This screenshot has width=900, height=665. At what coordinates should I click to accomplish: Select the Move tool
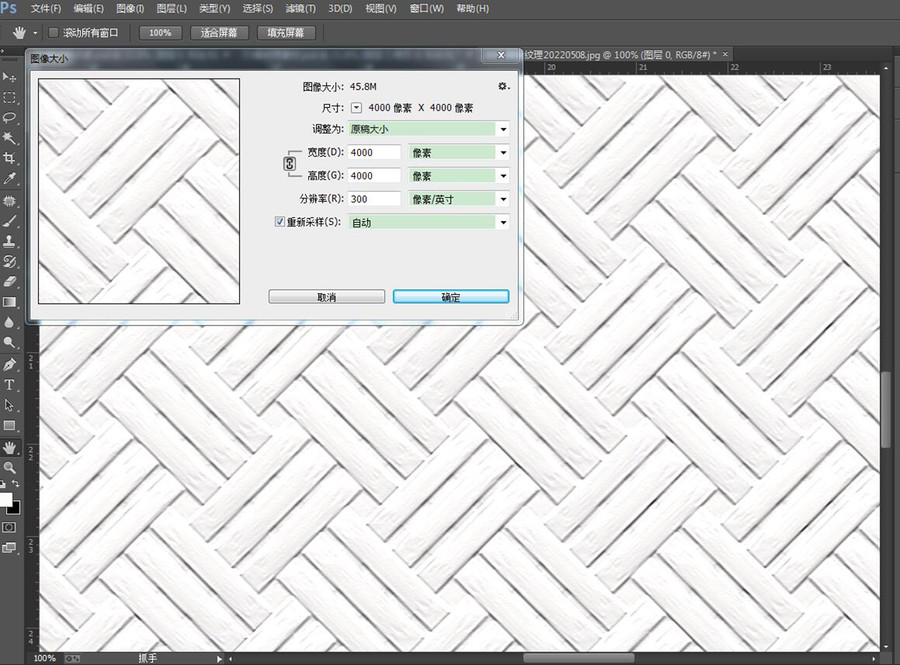(9, 77)
